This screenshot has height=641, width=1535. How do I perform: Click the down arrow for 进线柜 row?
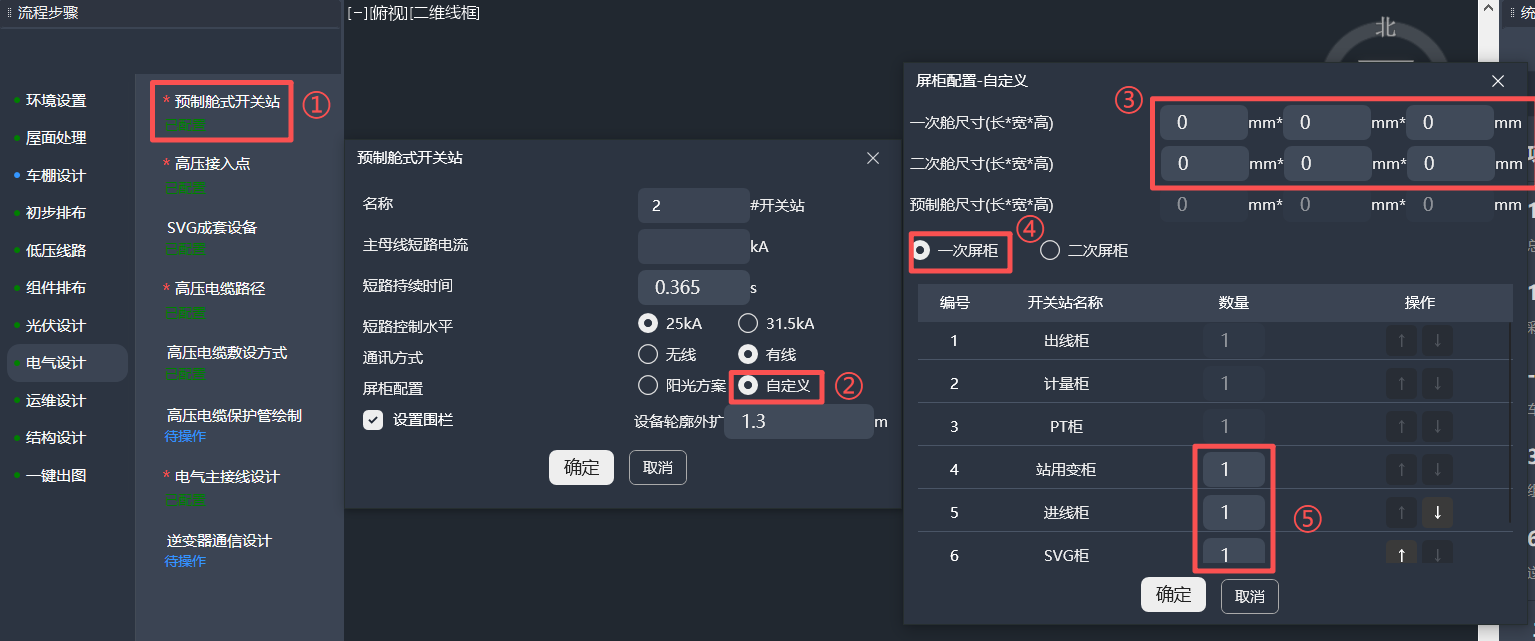pos(1437,512)
